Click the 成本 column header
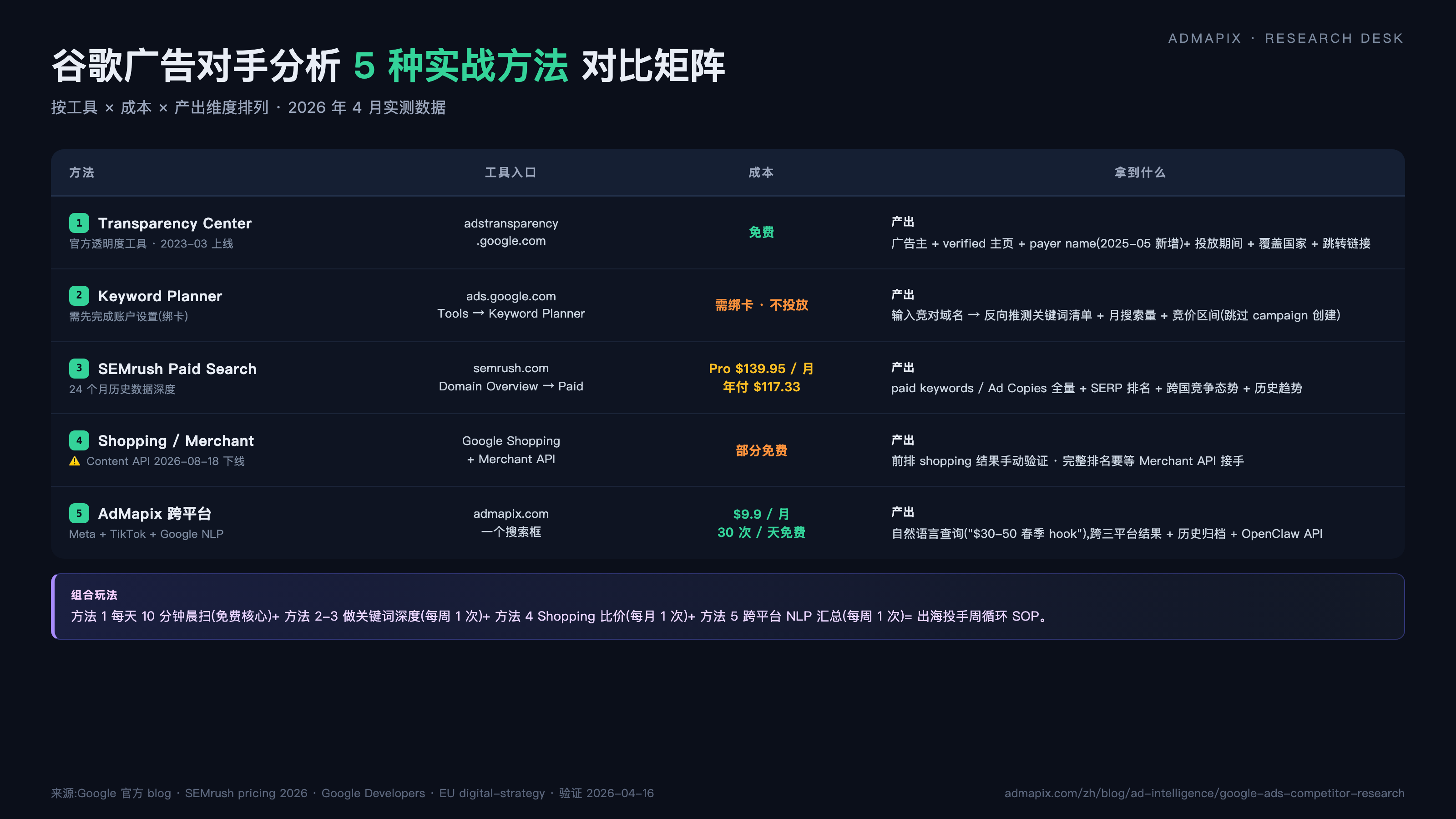 (x=761, y=172)
